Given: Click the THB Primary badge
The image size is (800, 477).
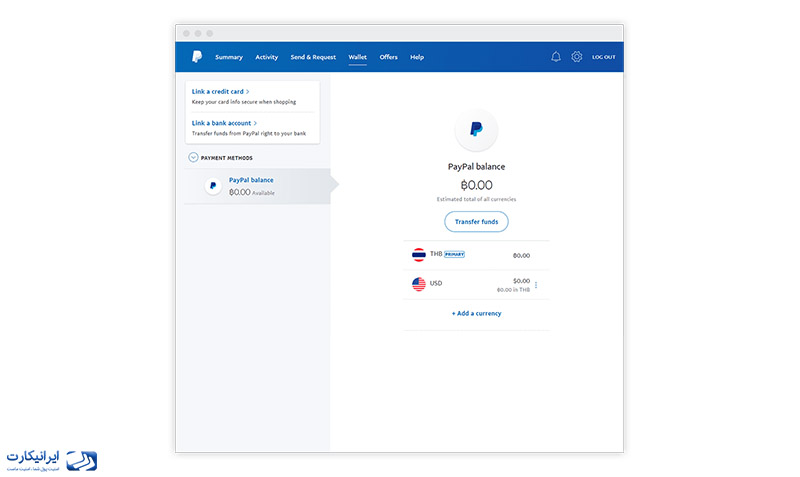Looking at the screenshot, I should coord(454,254).
